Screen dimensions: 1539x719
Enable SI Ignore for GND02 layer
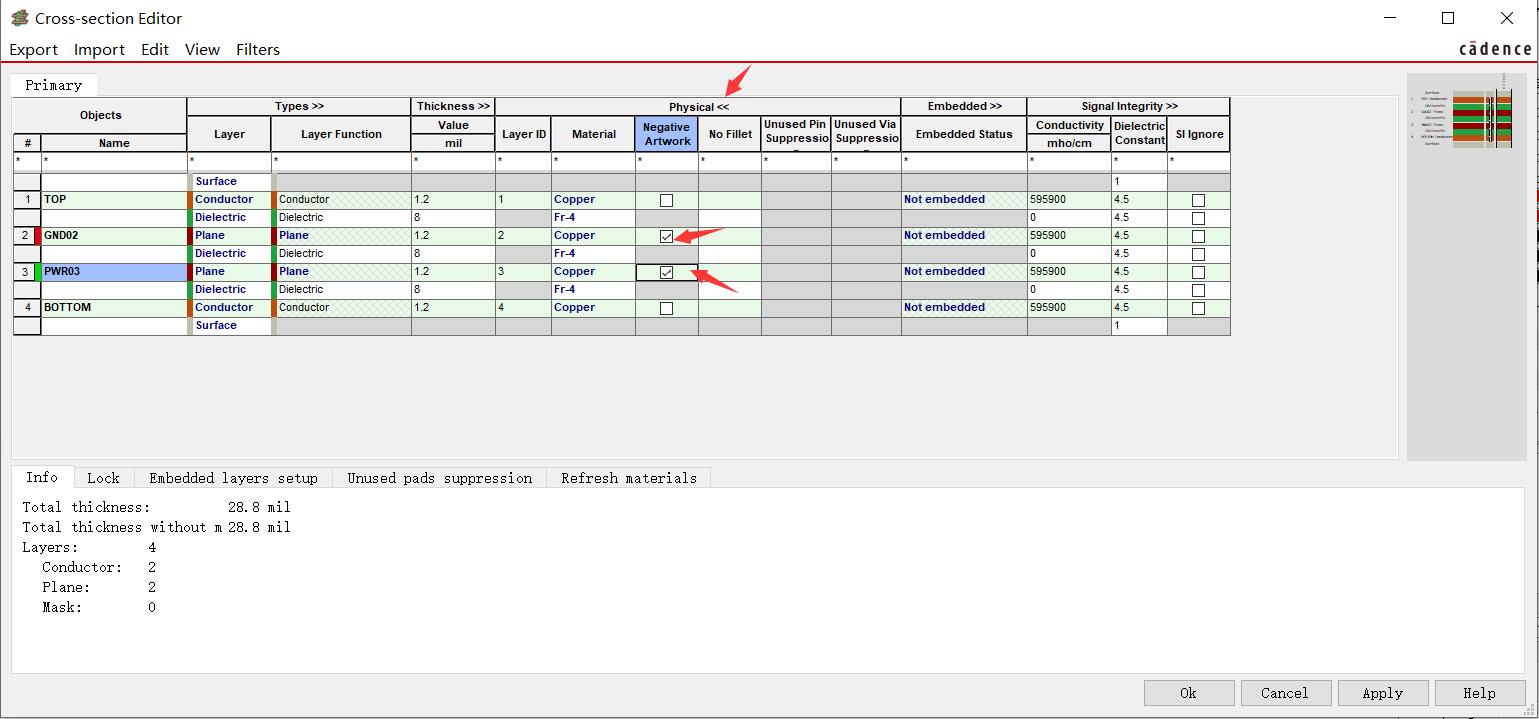(1198, 236)
